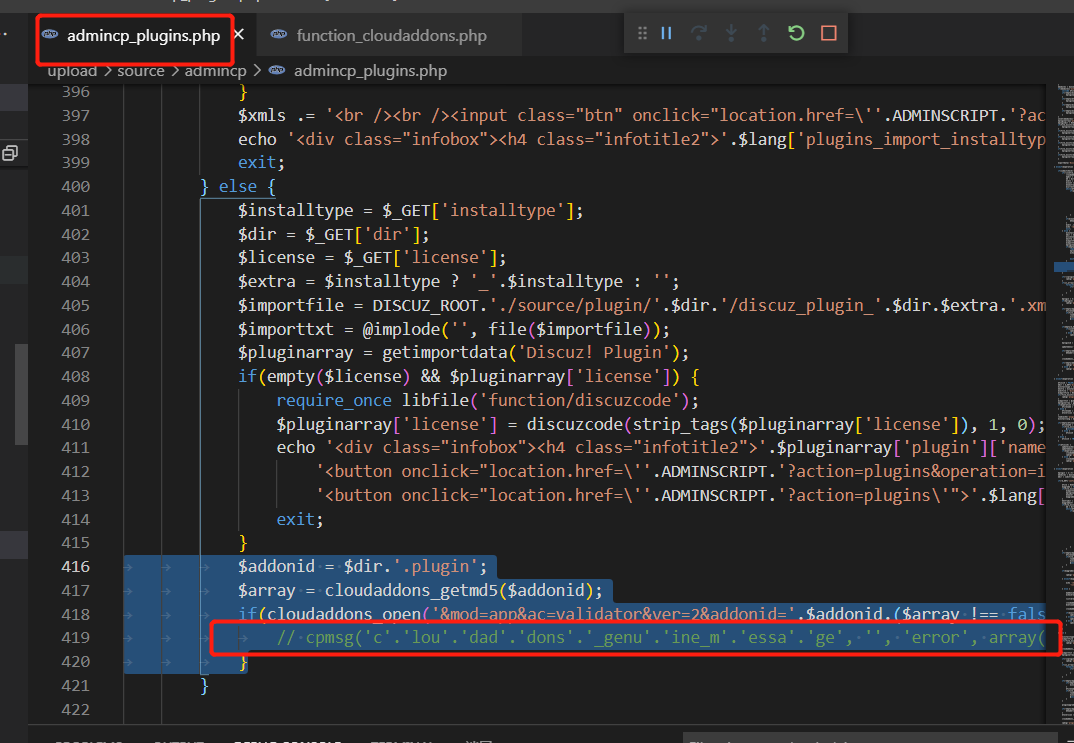This screenshot has width=1074, height=743.
Task: Click the getimportdata('Discuz! Plugin') line
Action: (x=463, y=353)
